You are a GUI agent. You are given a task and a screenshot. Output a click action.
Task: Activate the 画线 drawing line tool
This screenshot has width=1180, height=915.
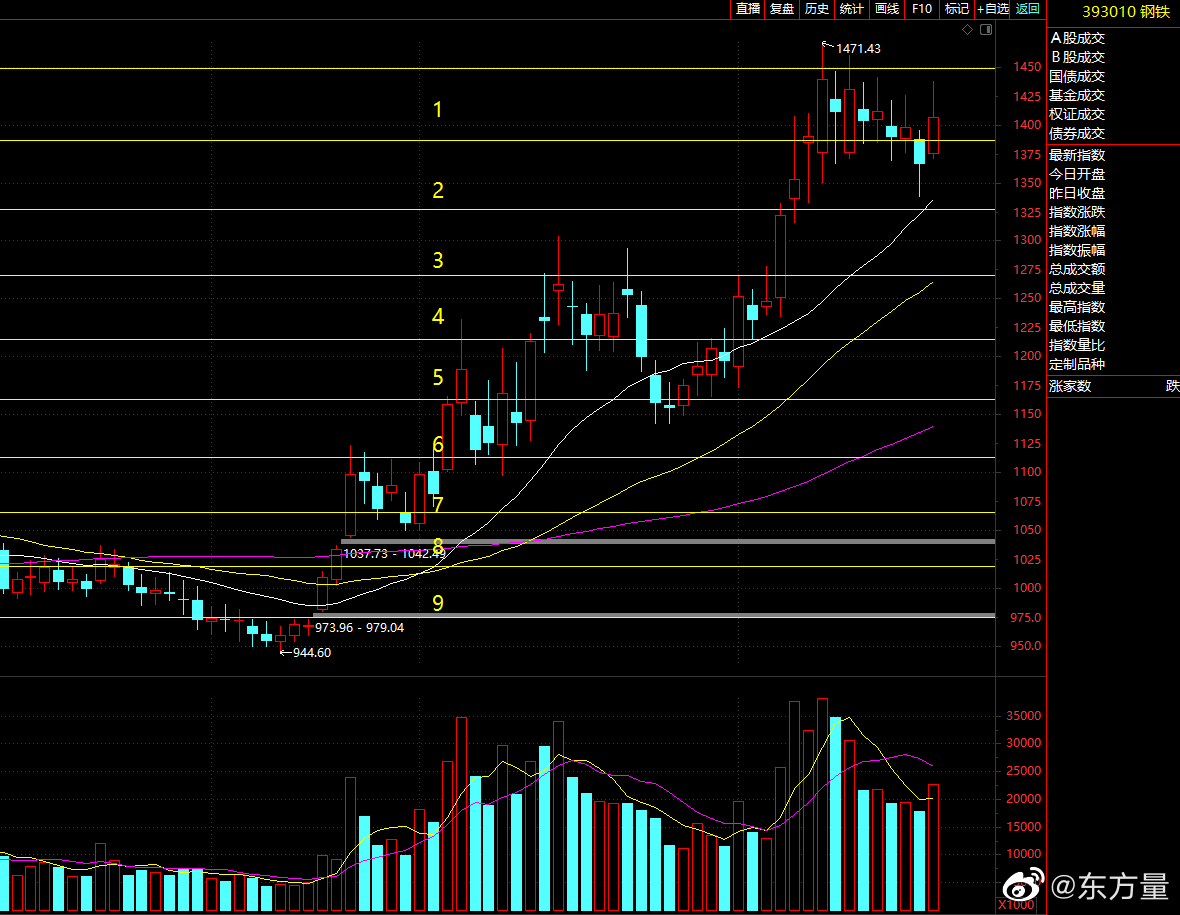887,9
